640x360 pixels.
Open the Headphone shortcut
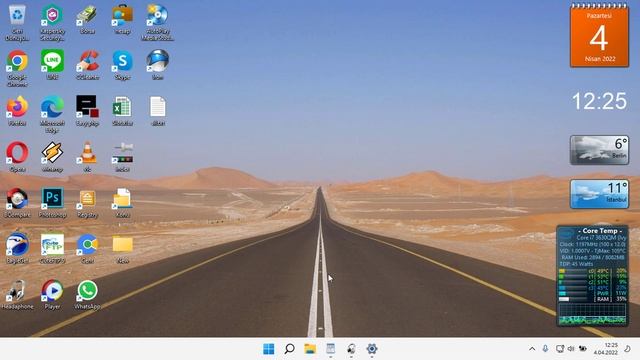[x=17, y=291]
